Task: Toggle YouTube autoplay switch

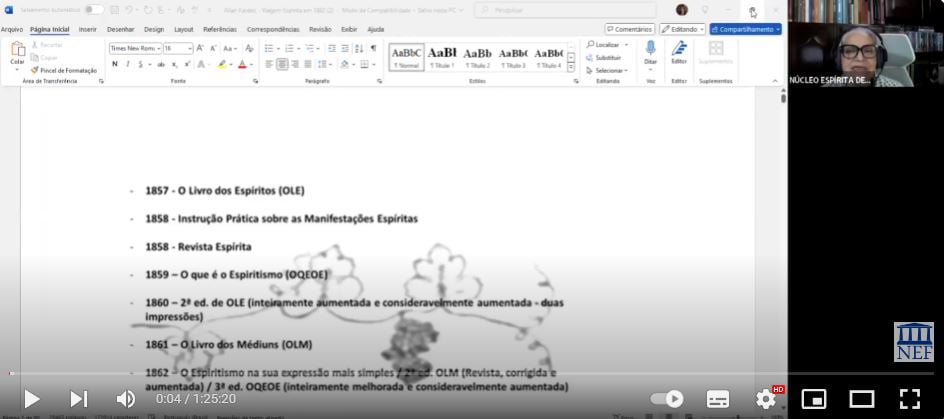Action: tap(667, 399)
